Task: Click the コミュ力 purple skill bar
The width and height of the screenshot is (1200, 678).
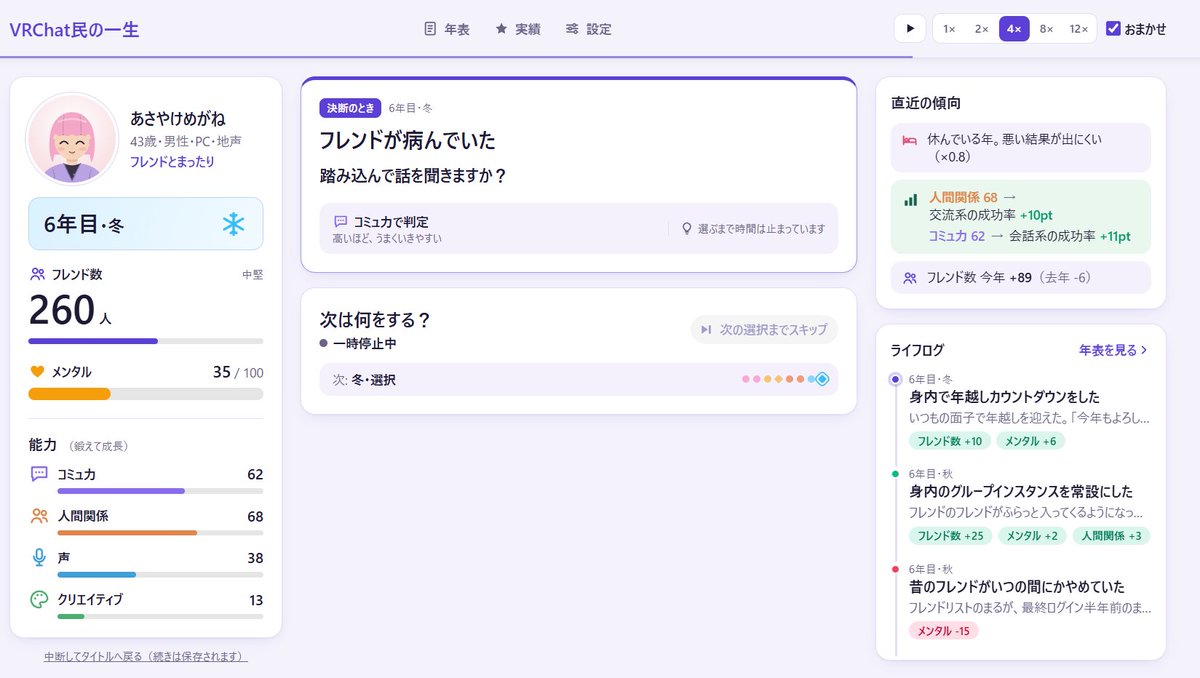Action: coord(160,491)
